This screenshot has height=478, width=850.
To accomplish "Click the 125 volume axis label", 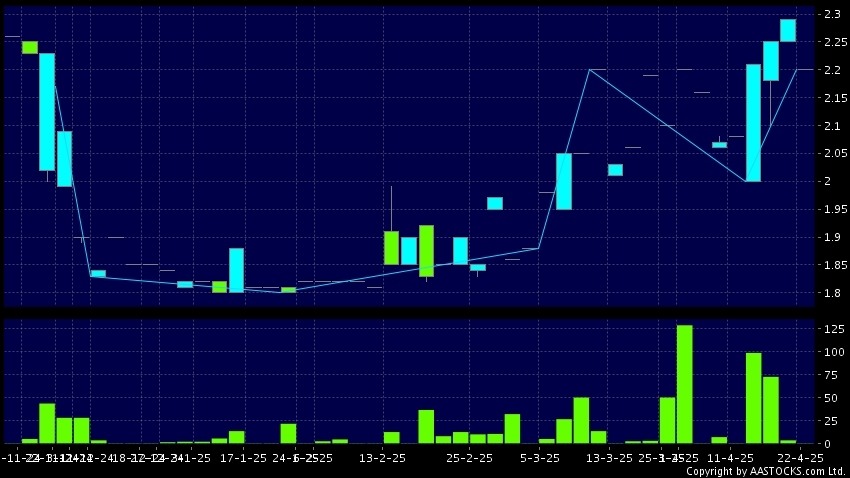I will [834, 329].
